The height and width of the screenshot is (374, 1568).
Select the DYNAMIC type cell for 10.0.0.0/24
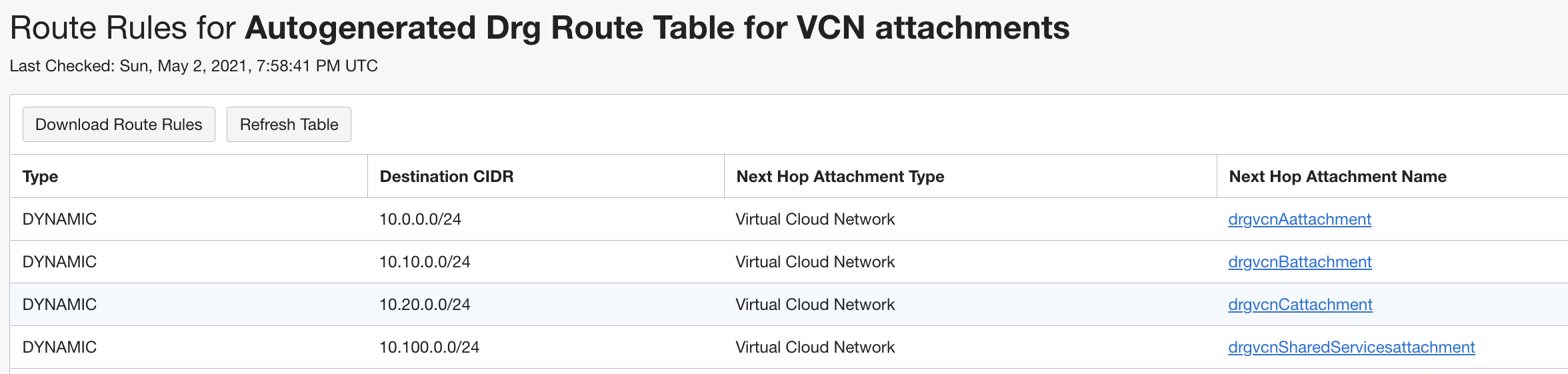(x=59, y=219)
